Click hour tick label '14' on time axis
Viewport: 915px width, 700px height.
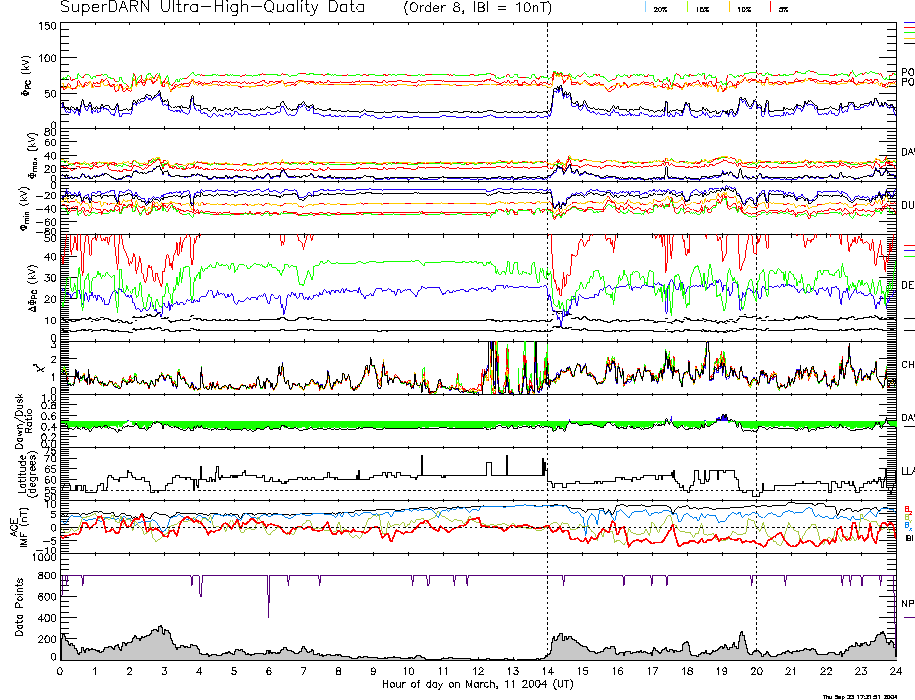coord(547,671)
